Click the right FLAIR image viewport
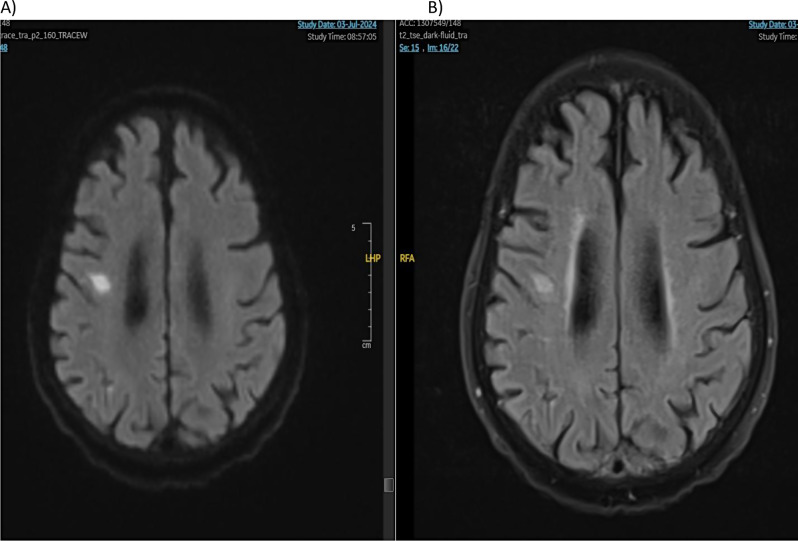The width and height of the screenshot is (798, 541). [597, 280]
